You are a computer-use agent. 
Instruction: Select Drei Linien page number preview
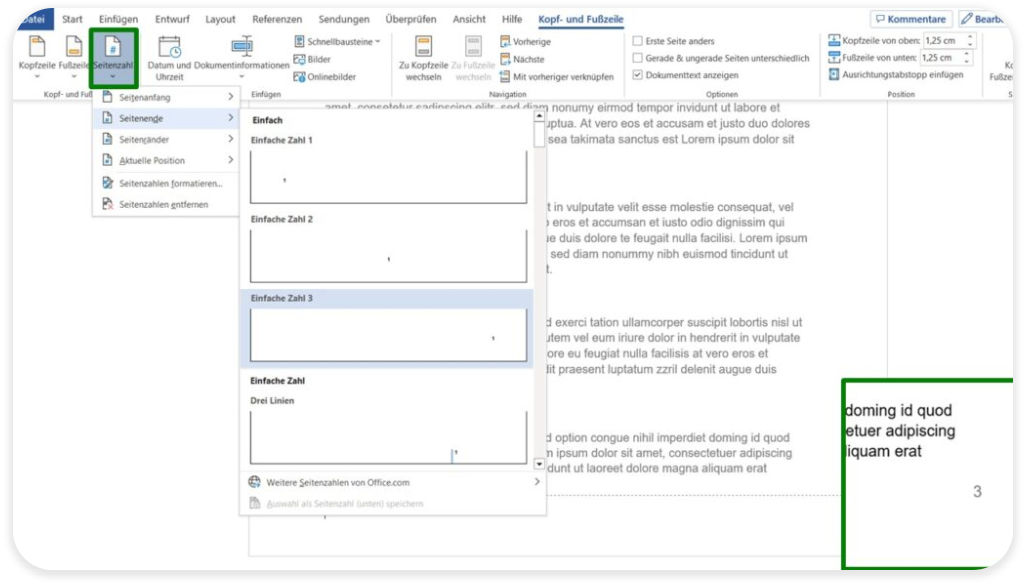388,438
